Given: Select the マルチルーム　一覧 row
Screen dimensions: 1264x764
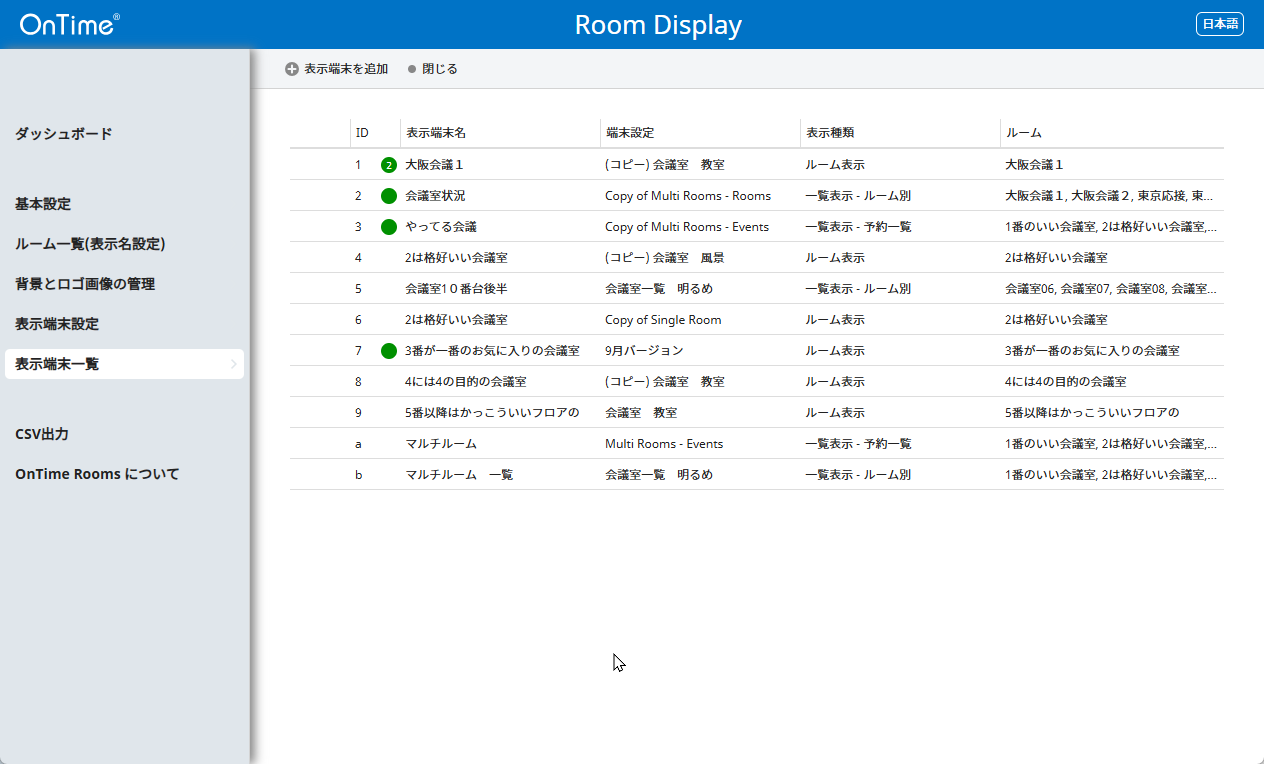Looking at the screenshot, I should click(459, 474).
